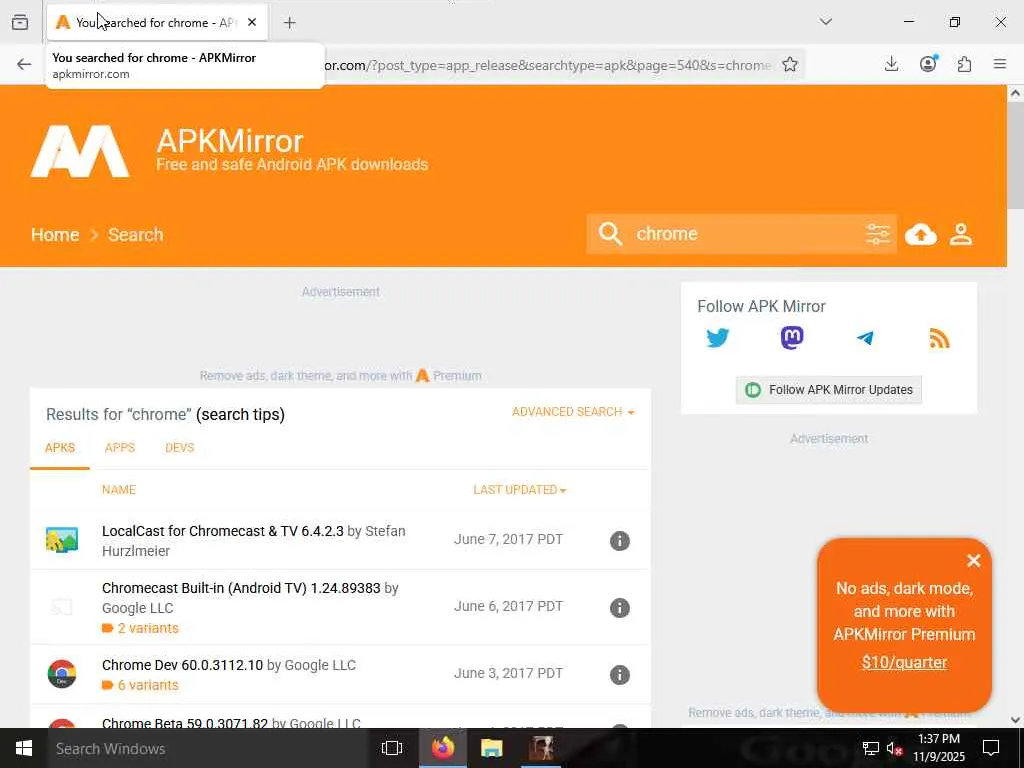The height and width of the screenshot is (768, 1024).
Task: Open the Windows Start menu
Action: (x=24, y=748)
